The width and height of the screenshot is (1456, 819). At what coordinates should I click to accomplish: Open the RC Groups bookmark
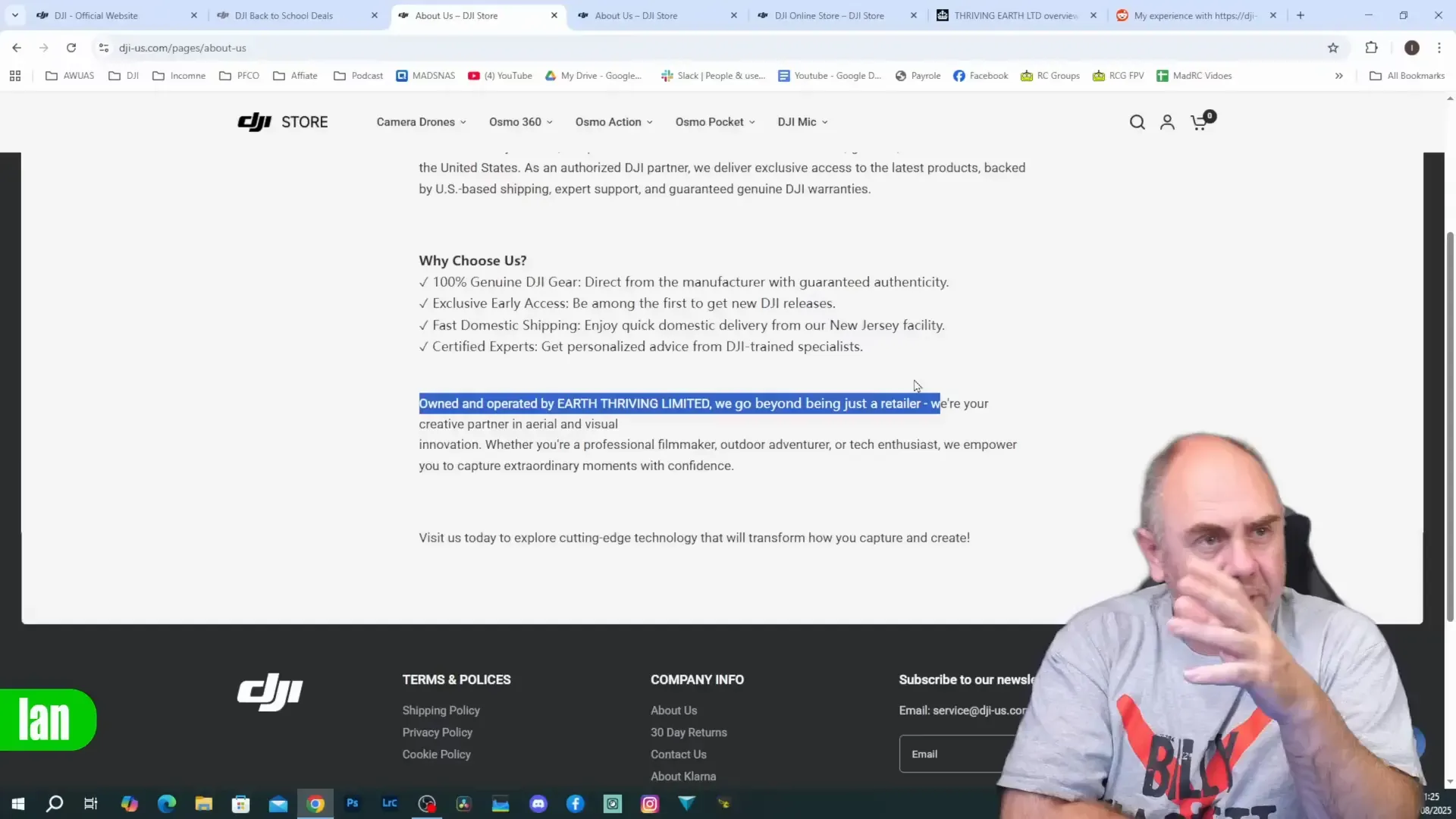[1050, 76]
